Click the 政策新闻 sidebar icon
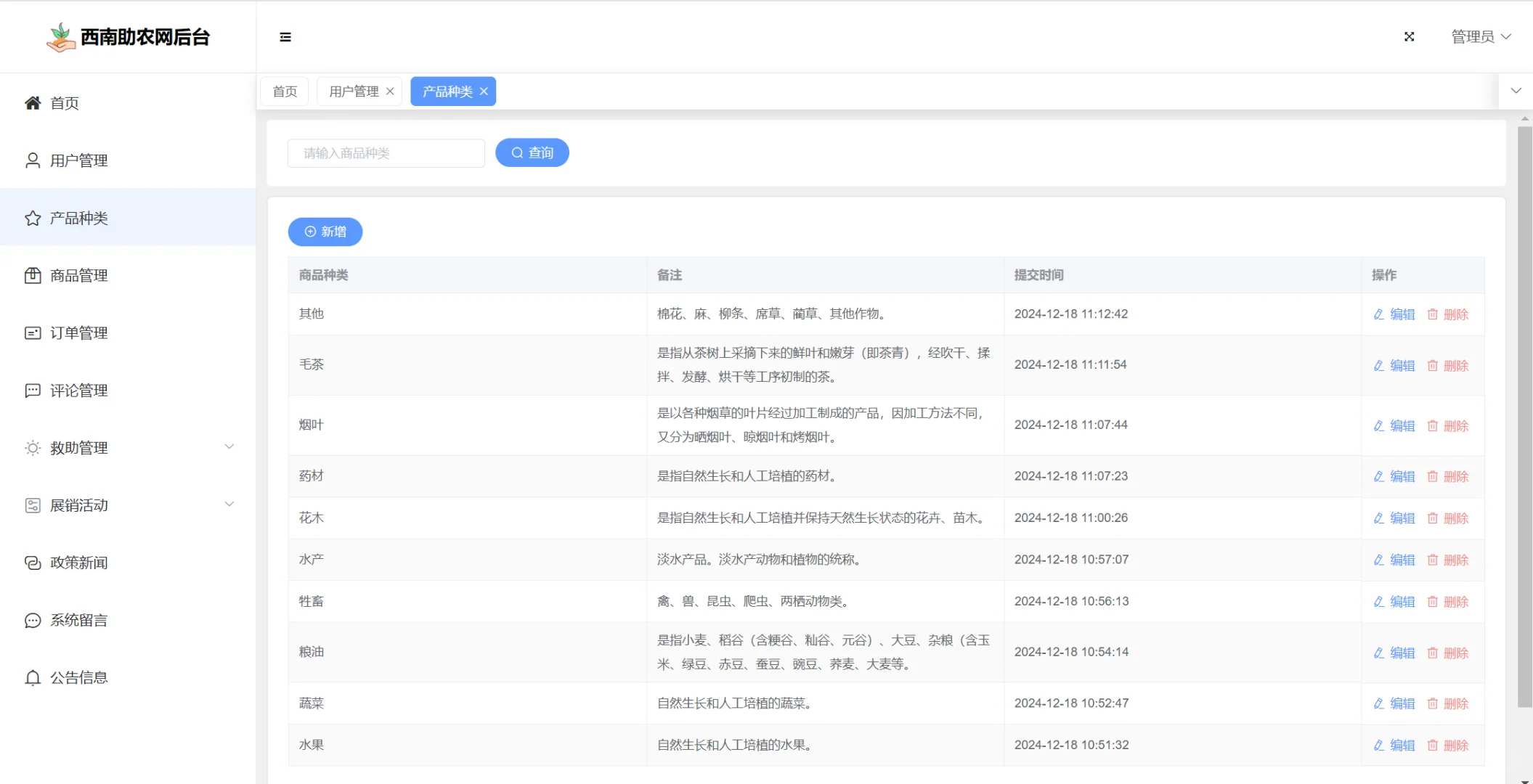Viewport: 1533px width, 784px height. click(32, 563)
